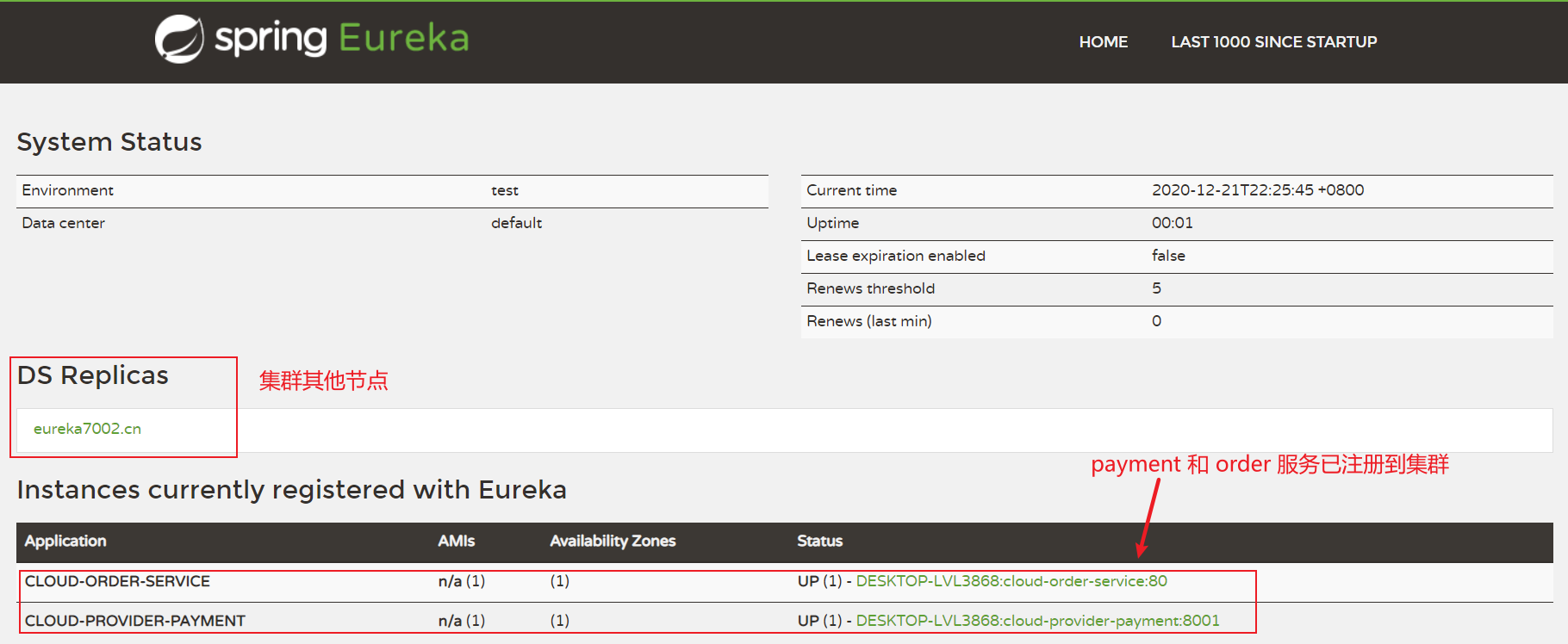The image size is (1568, 644).
Task: Click the spring Eureka brand text
Action: point(342,39)
